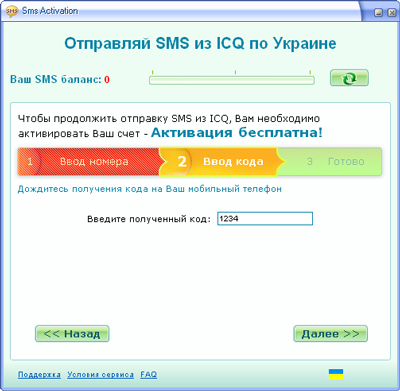400x391 pixels.
Task: Close the Sms Activation window
Action: pyautogui.click(x=391, y=13)
